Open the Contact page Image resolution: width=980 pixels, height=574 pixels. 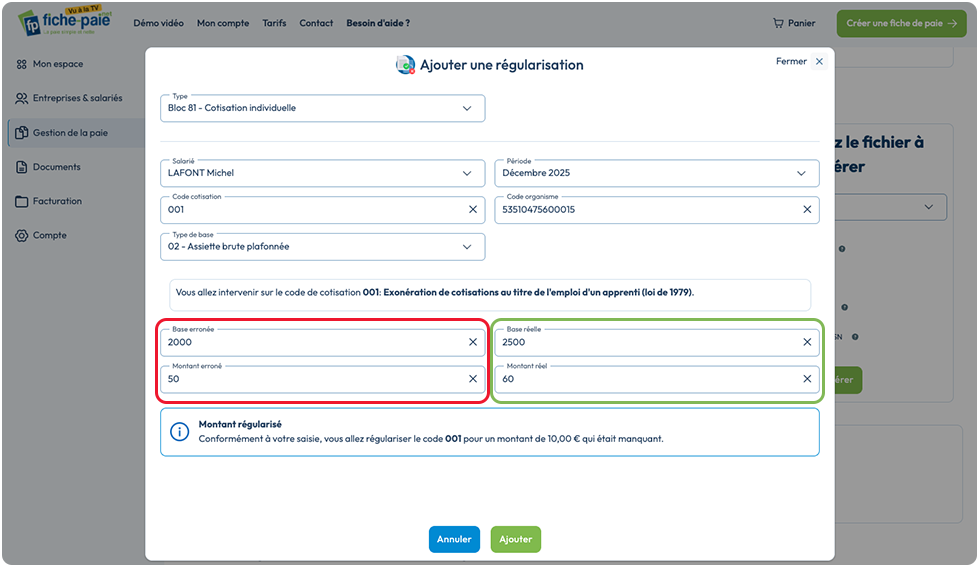(316, 23)
